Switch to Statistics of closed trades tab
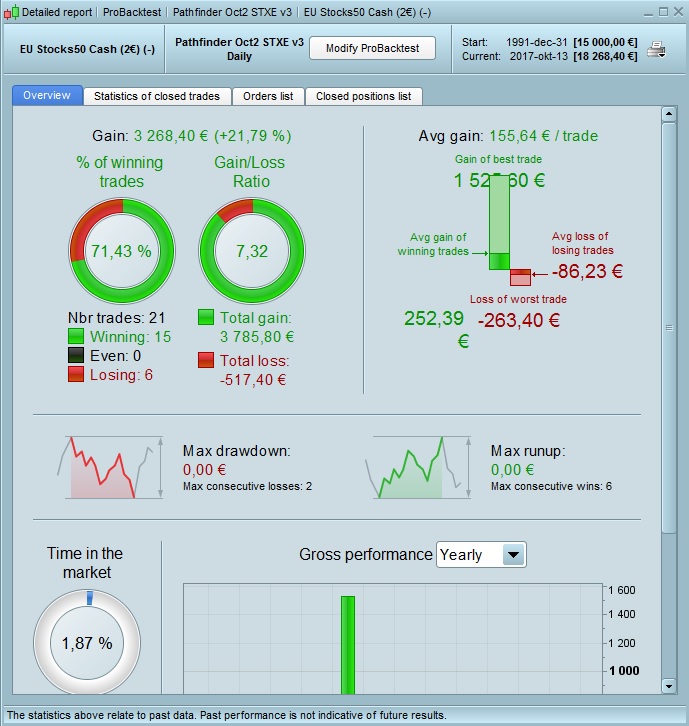Viewport: 689px width, 726px height. [x=157, y=96]
